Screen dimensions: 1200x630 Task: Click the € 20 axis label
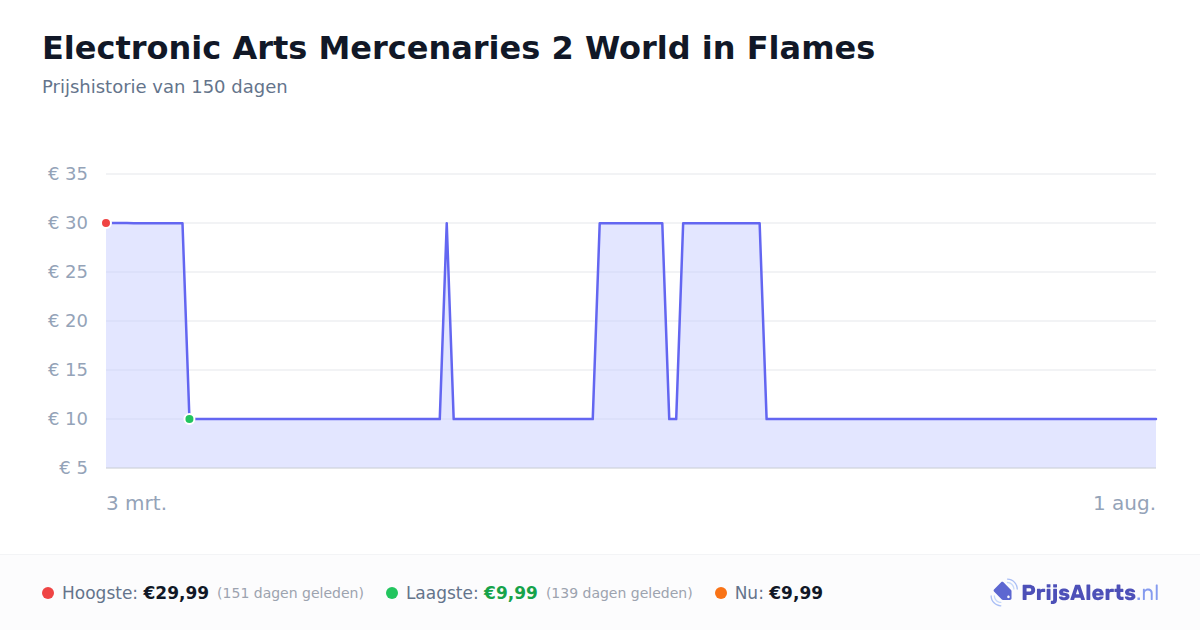pos(69,321)
